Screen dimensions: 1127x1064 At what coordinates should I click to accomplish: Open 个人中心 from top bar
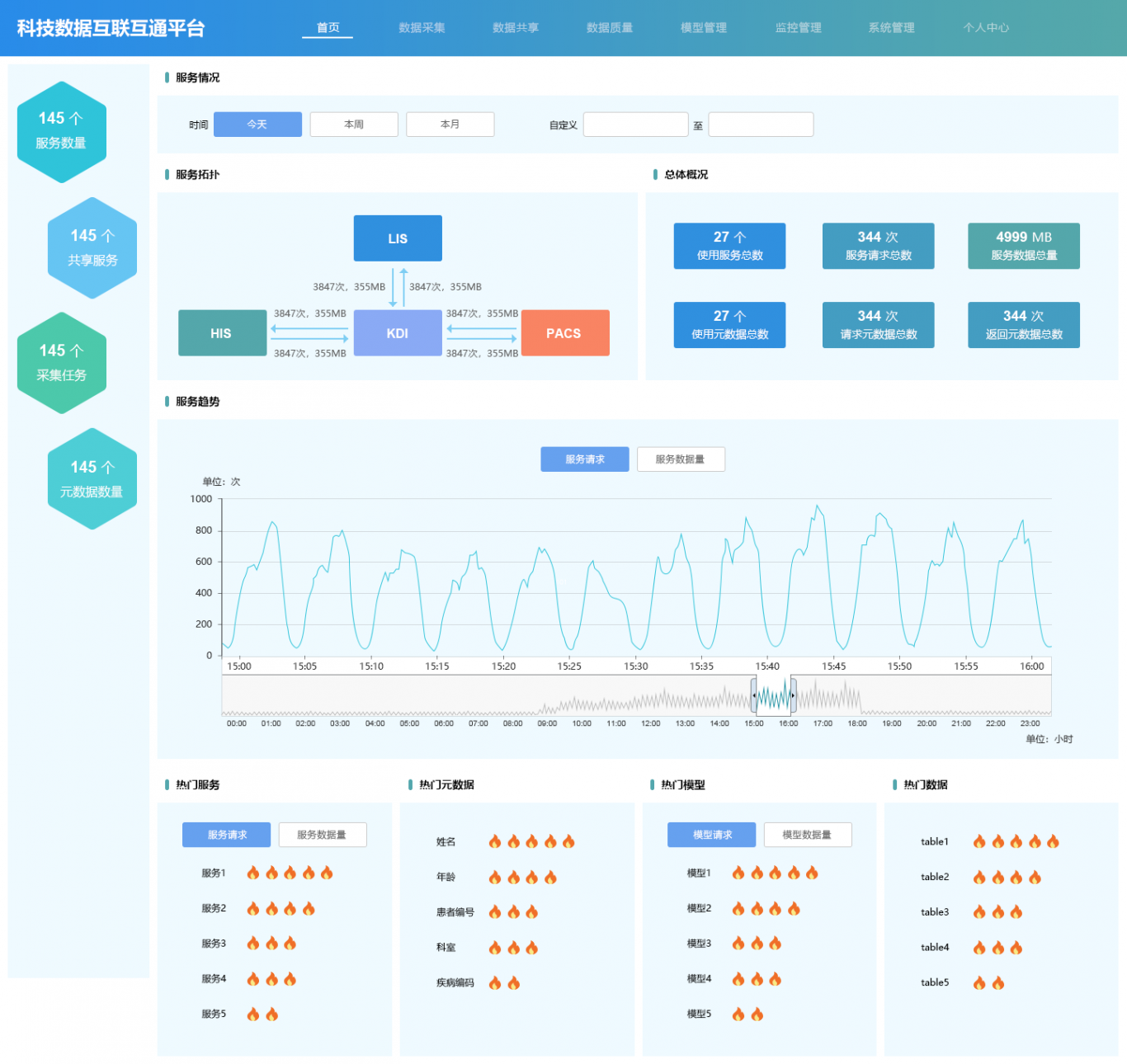986,28
